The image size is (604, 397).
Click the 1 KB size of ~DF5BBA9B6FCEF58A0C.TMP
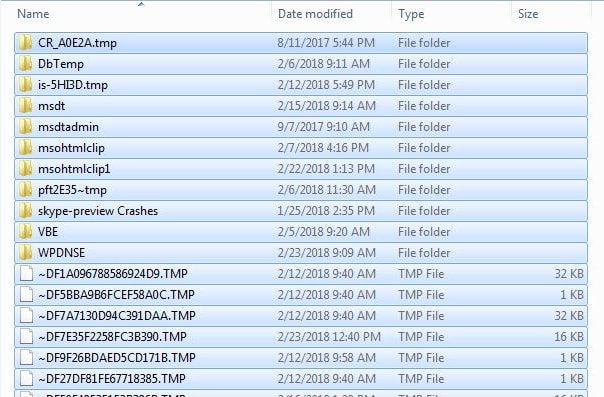point(572,295)
